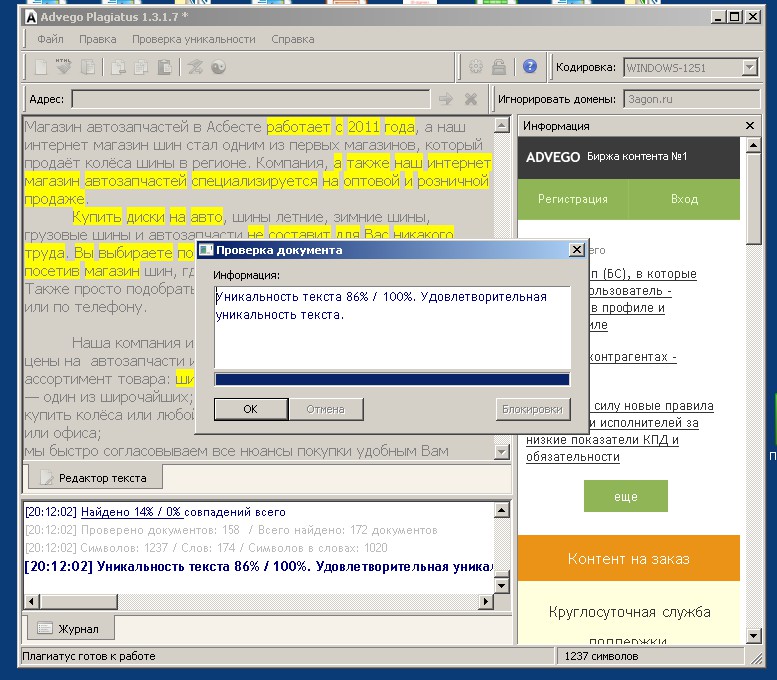Image resolution: width=777 pixels, height=680 pixels.
Task: Click the 1237 символов status bar entry
Action: pyautogui.click(x=601, y=656)
